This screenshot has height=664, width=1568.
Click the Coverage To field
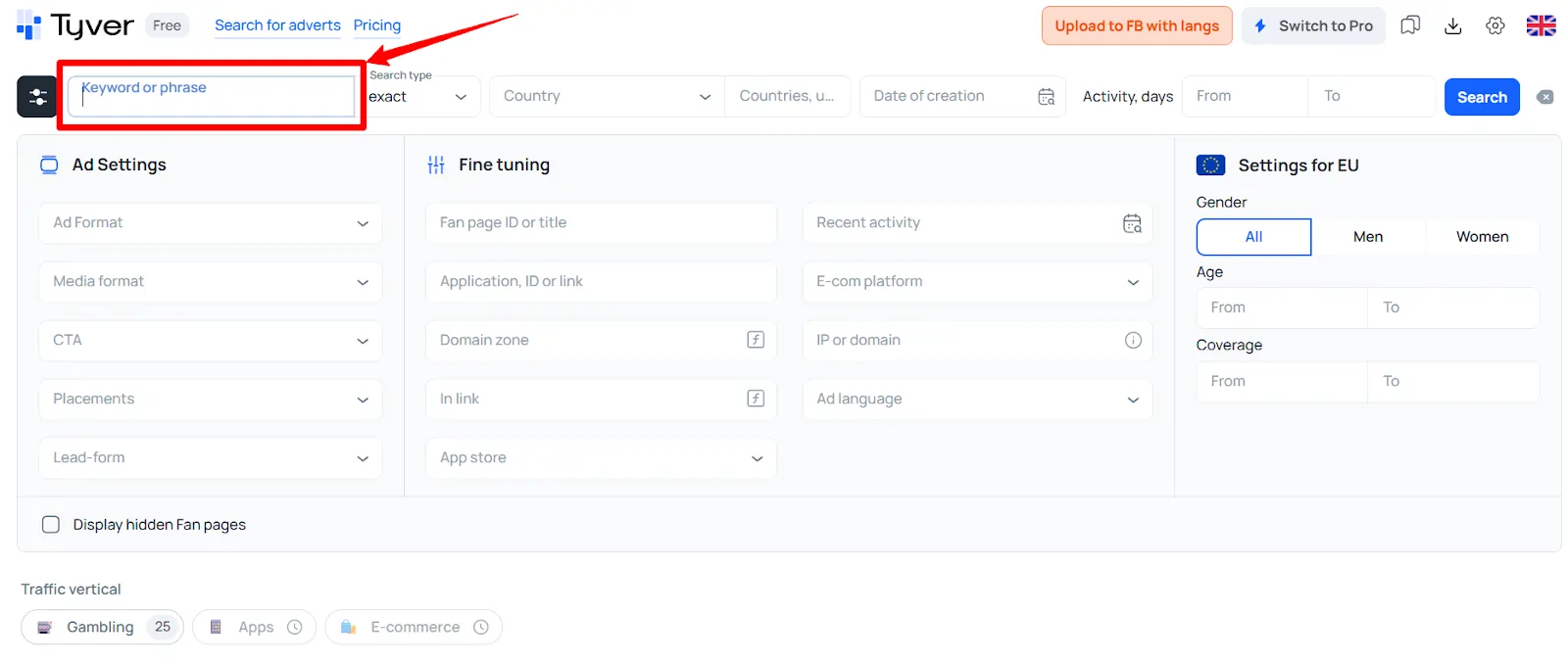tap(1453, 381)
